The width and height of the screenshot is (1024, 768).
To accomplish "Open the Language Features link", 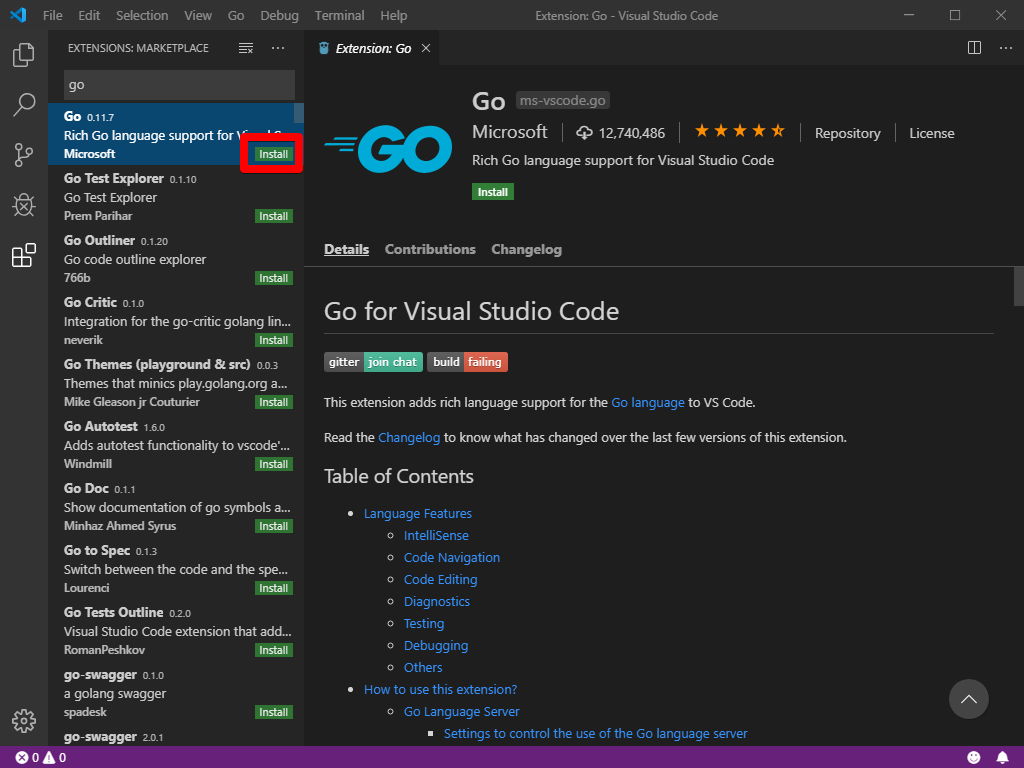I will (x=417, y=513).
